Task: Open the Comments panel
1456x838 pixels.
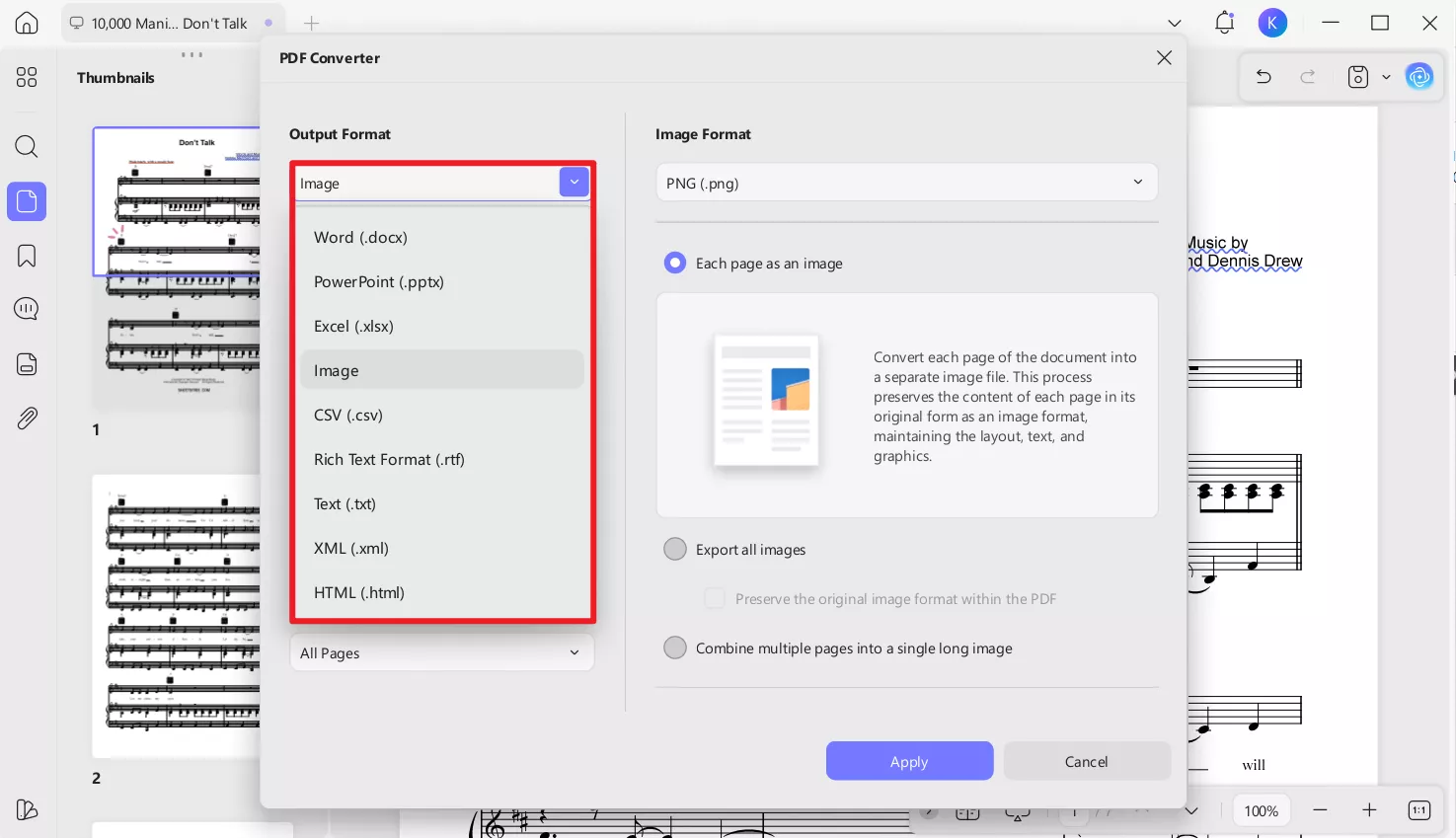Action: tap(27, 308)
